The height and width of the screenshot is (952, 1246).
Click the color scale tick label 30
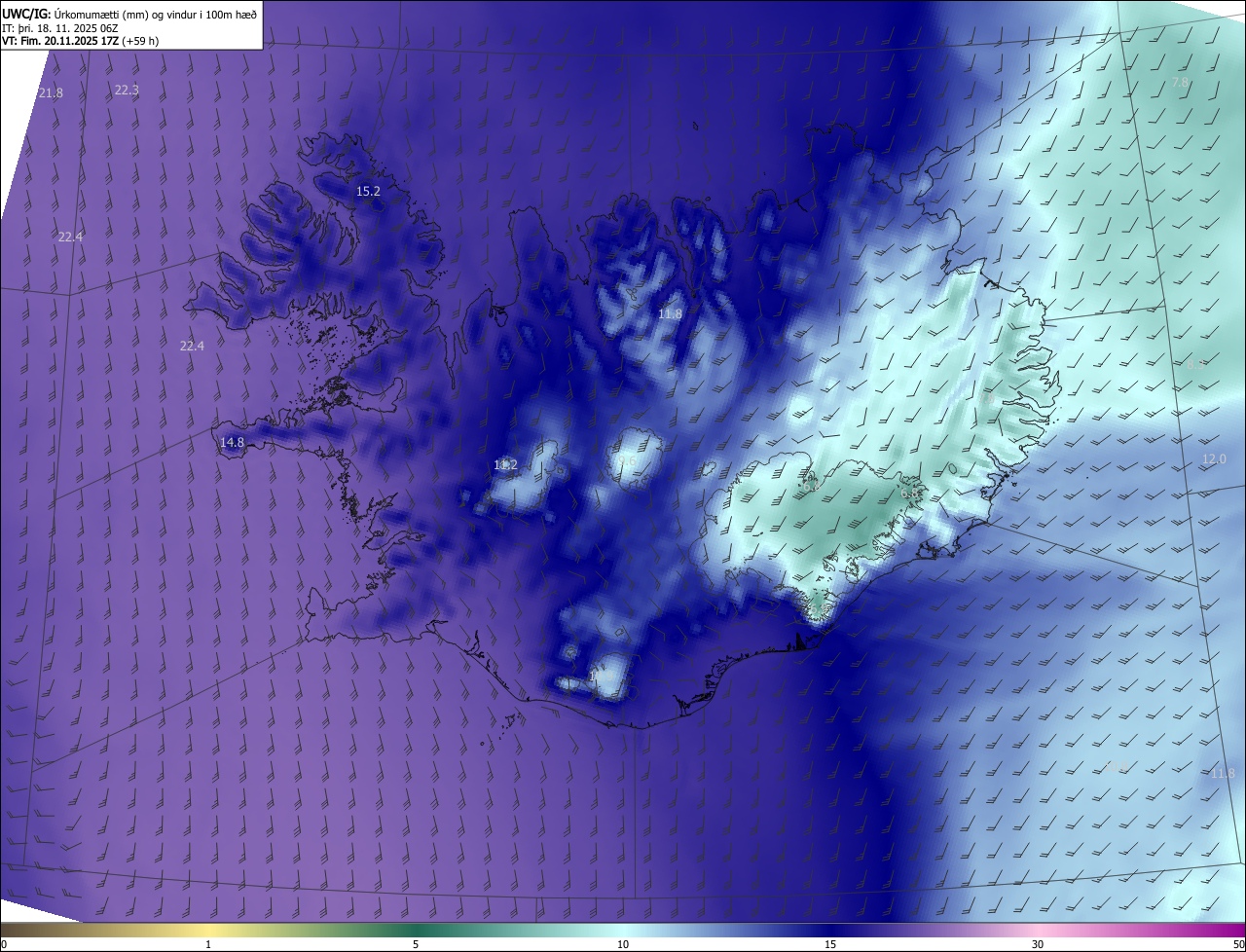(1038, 944)
